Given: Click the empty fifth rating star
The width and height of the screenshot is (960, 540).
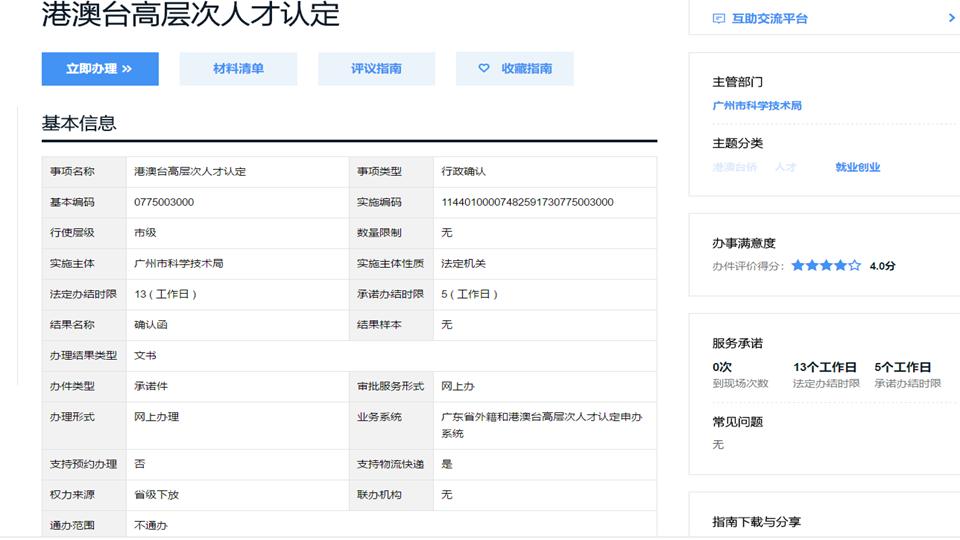Looking at the screenshot, I should coord(854,266).
